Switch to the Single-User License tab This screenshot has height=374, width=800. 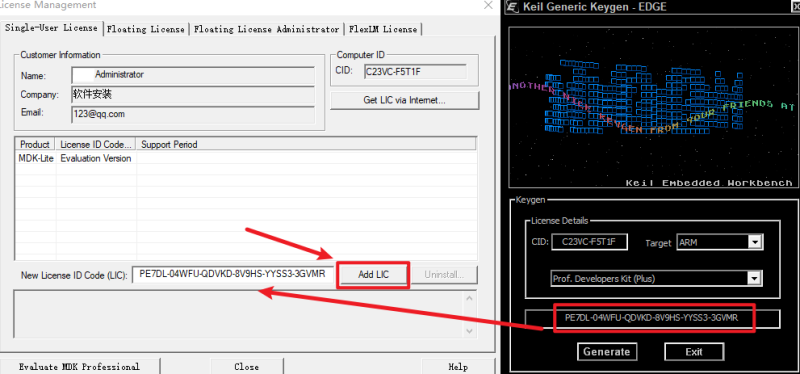pyautogui.click(x=52, y=28)
